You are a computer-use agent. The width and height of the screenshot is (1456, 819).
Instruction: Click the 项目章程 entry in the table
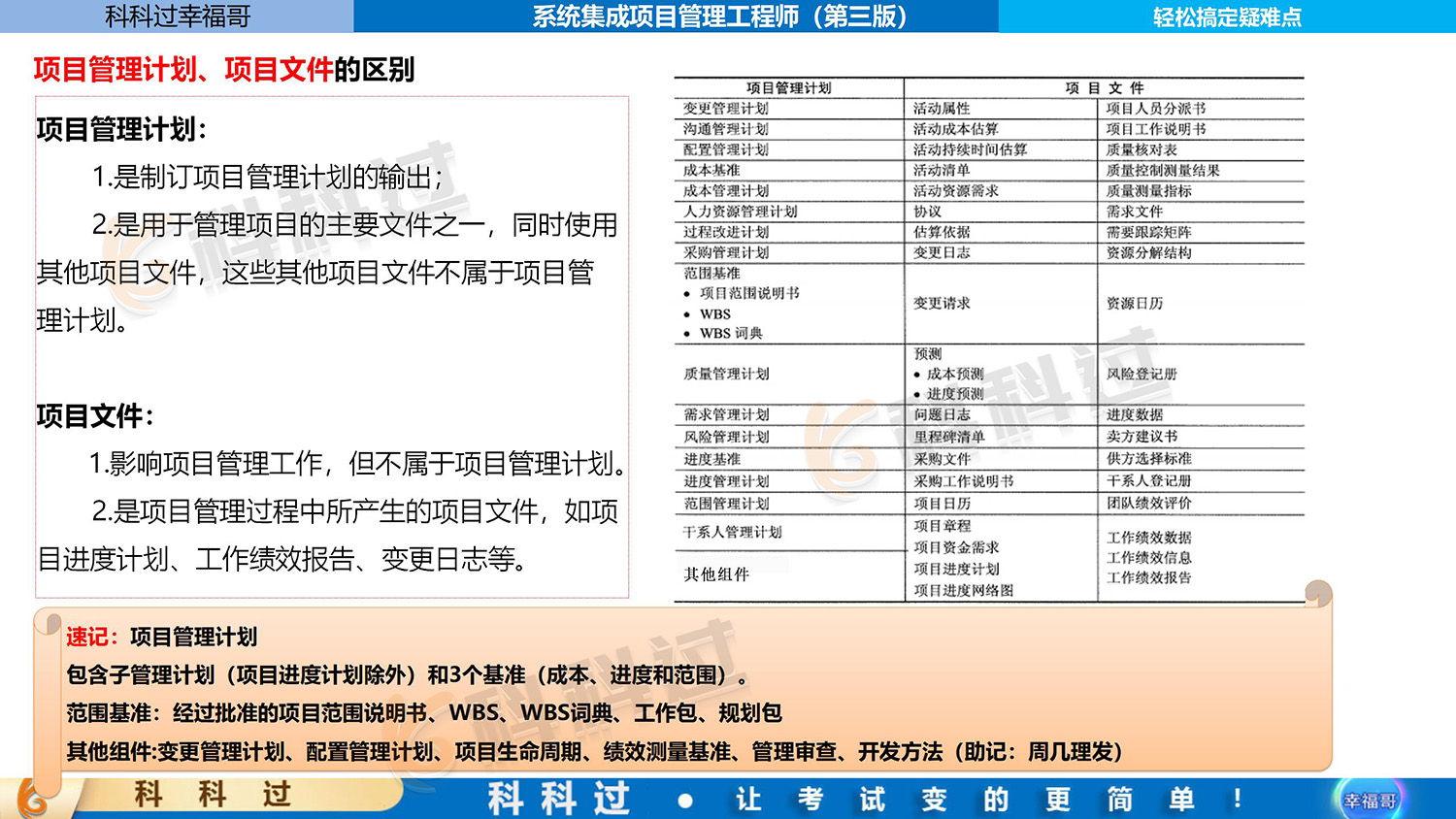coord(942,526)
